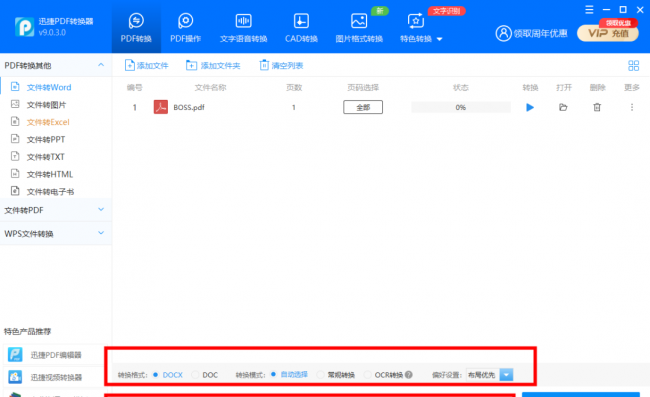Click the 文件转图片 image icon
The image size is (650, 397).
click(x=15, y=104)
